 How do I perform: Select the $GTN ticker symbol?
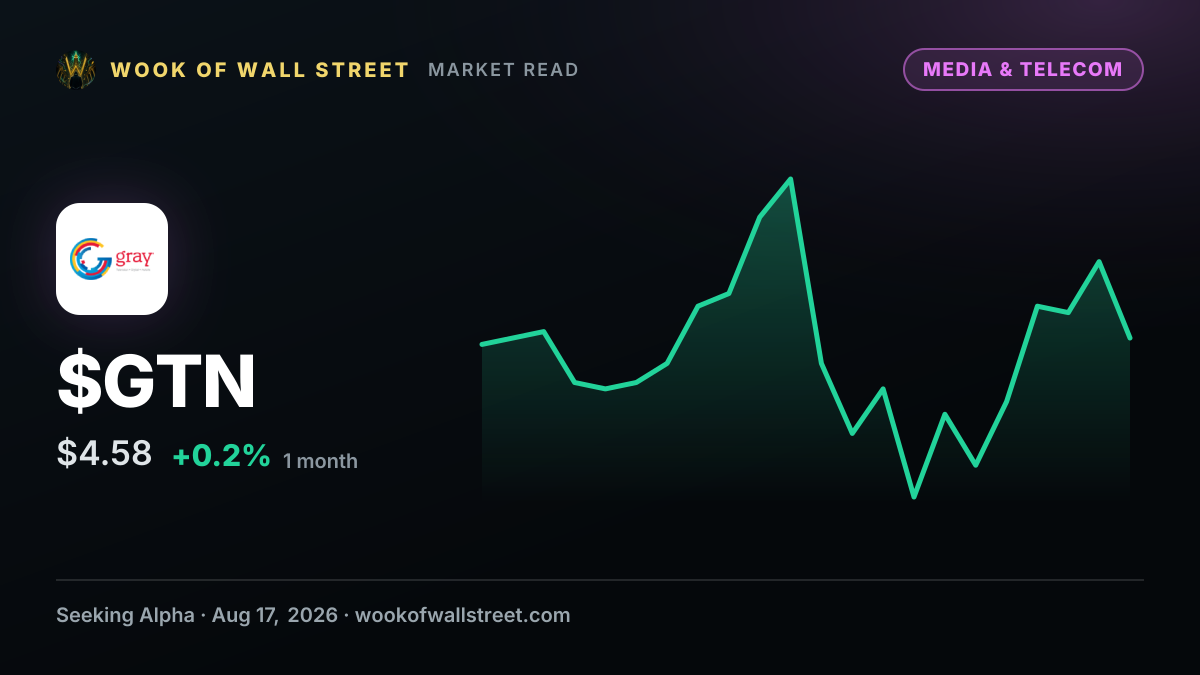coord(157,381)
